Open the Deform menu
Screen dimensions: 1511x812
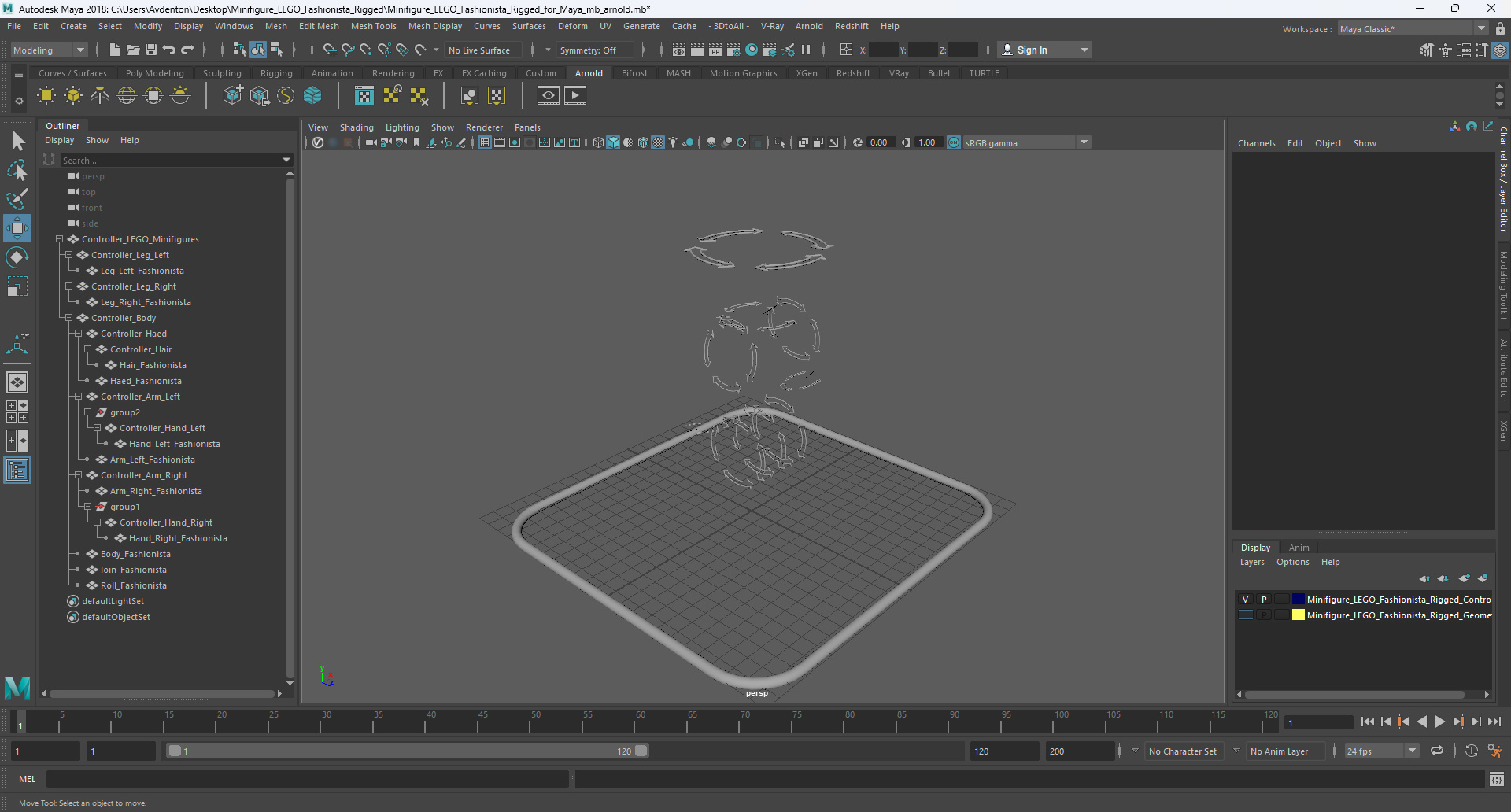572,26
